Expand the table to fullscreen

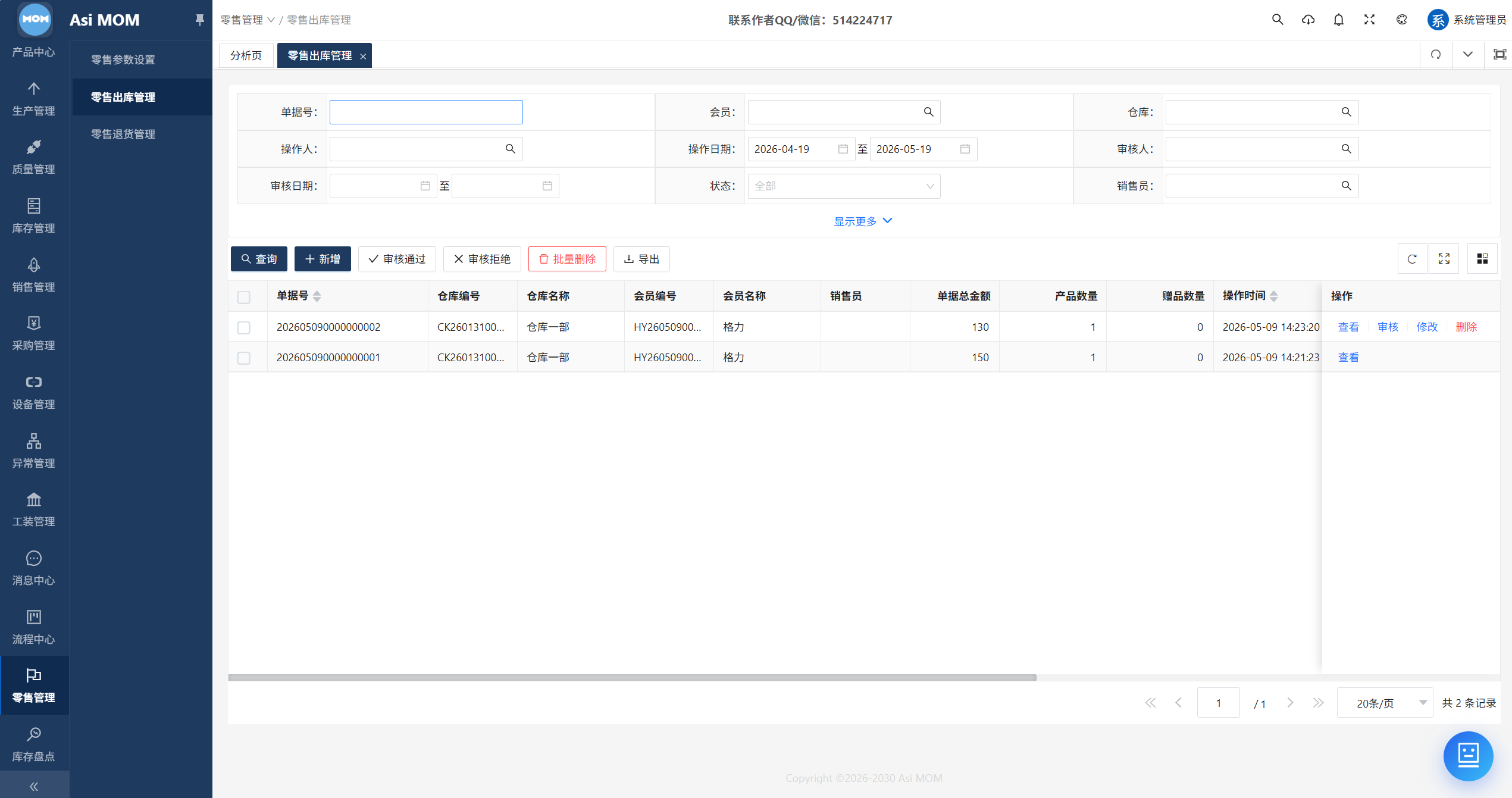pos(1444,259)
